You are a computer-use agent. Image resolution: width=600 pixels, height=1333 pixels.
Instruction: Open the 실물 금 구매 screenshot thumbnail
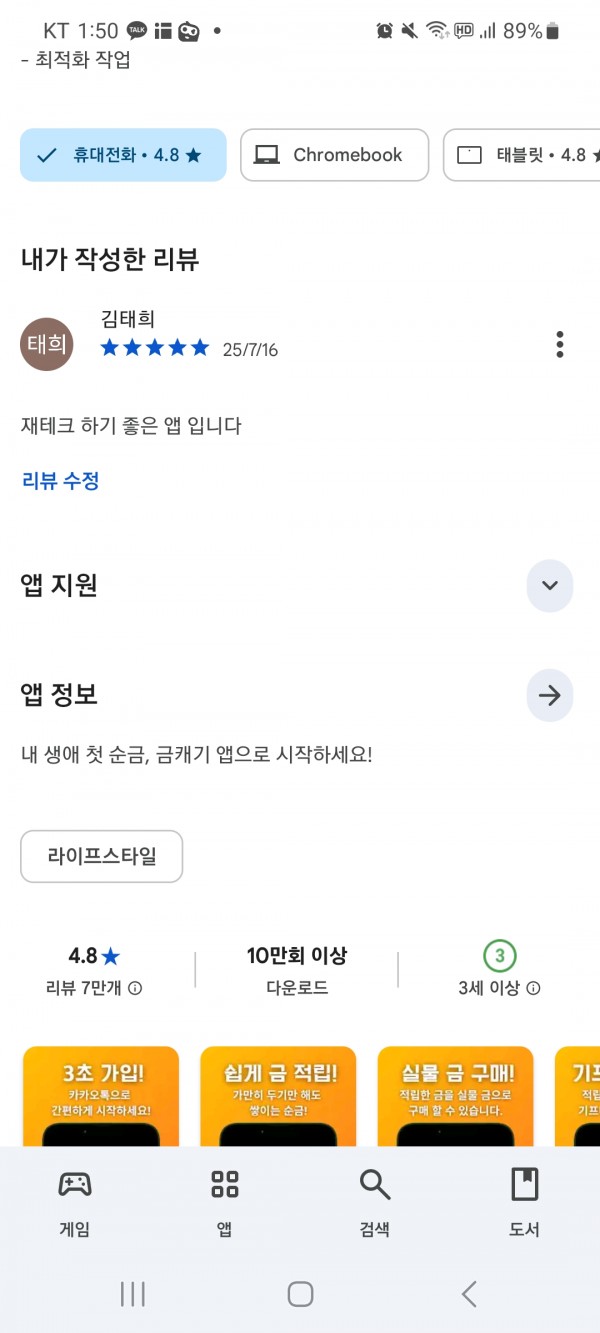456,1096
